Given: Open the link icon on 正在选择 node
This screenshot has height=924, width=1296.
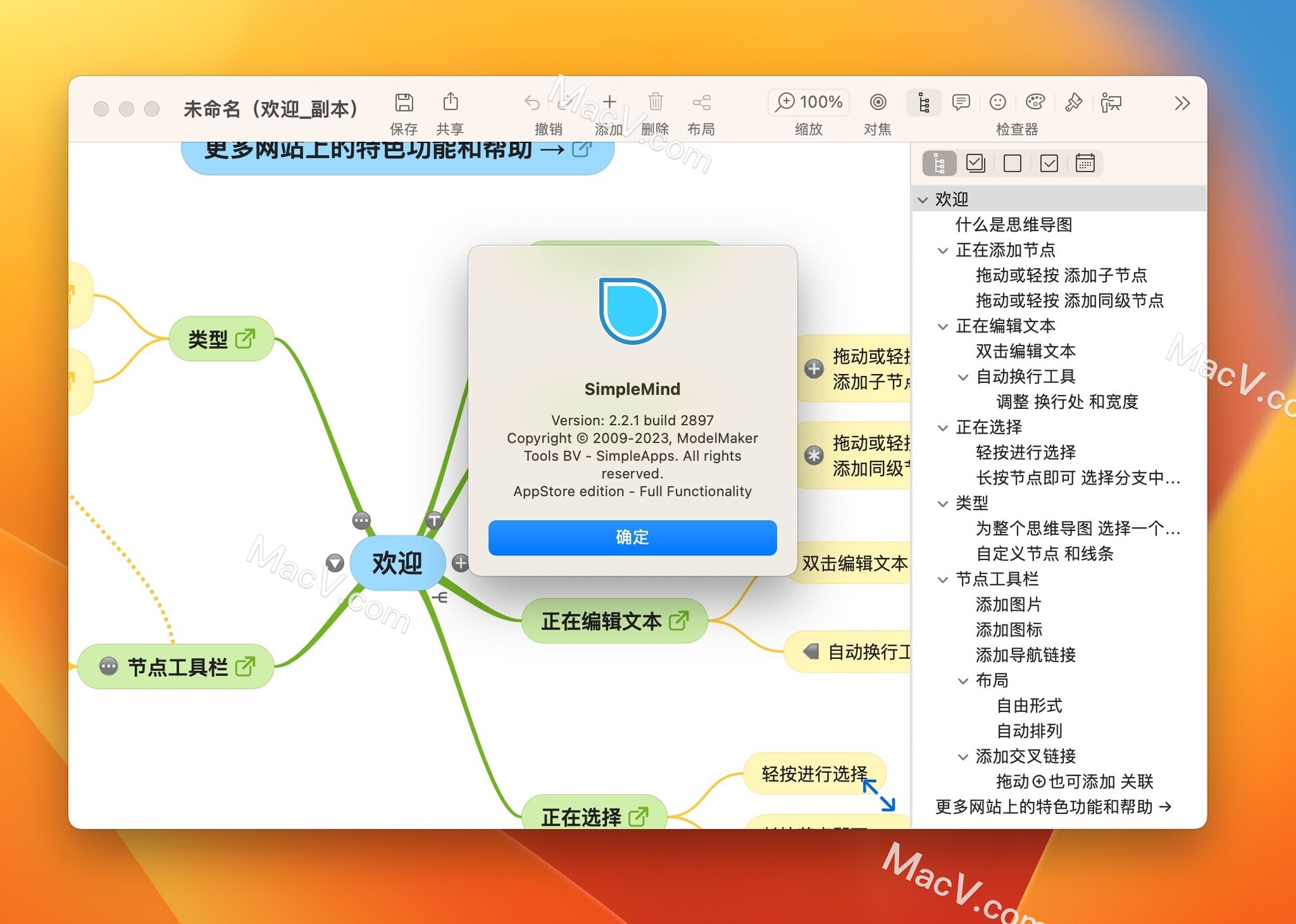Looking at the screenshot, I should coord(639,817).
